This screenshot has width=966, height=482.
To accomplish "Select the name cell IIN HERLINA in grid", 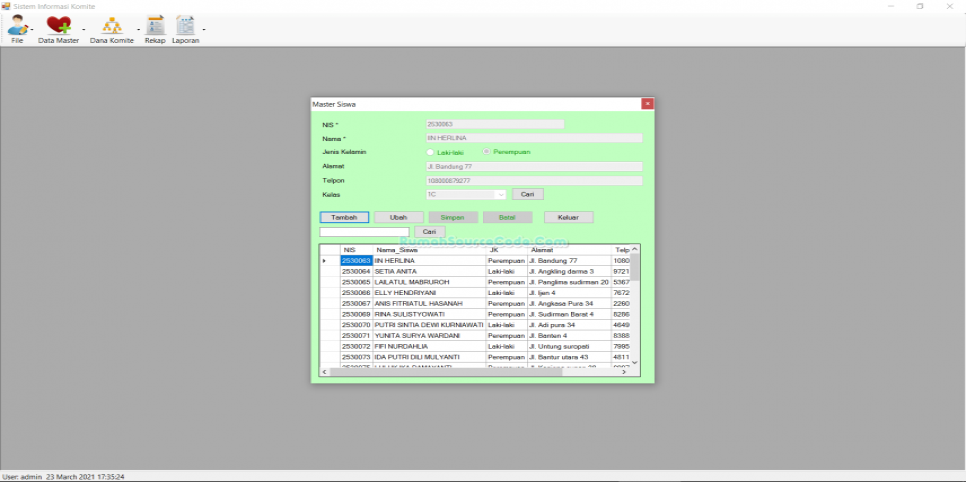I will pos(429,261).
